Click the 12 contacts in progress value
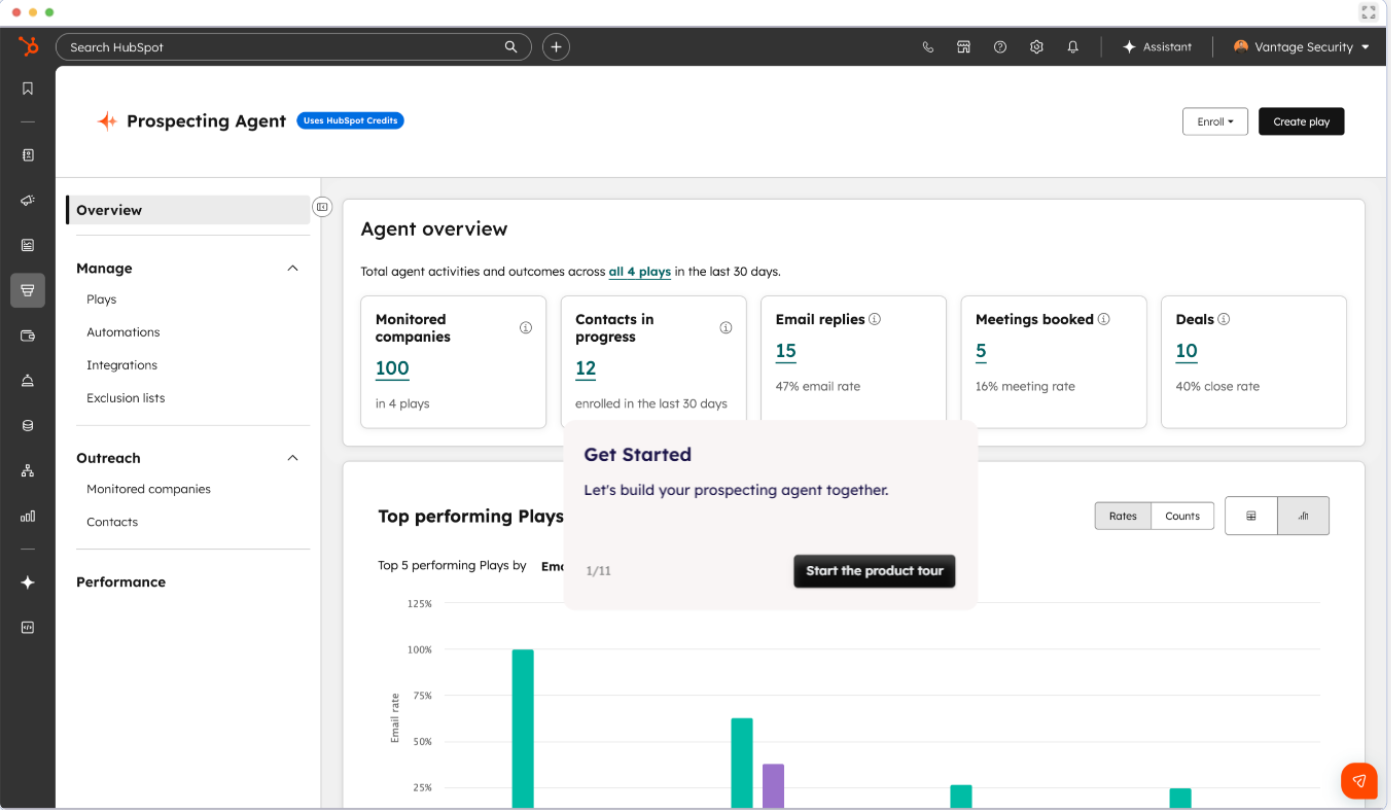 [x=586, y=368]
